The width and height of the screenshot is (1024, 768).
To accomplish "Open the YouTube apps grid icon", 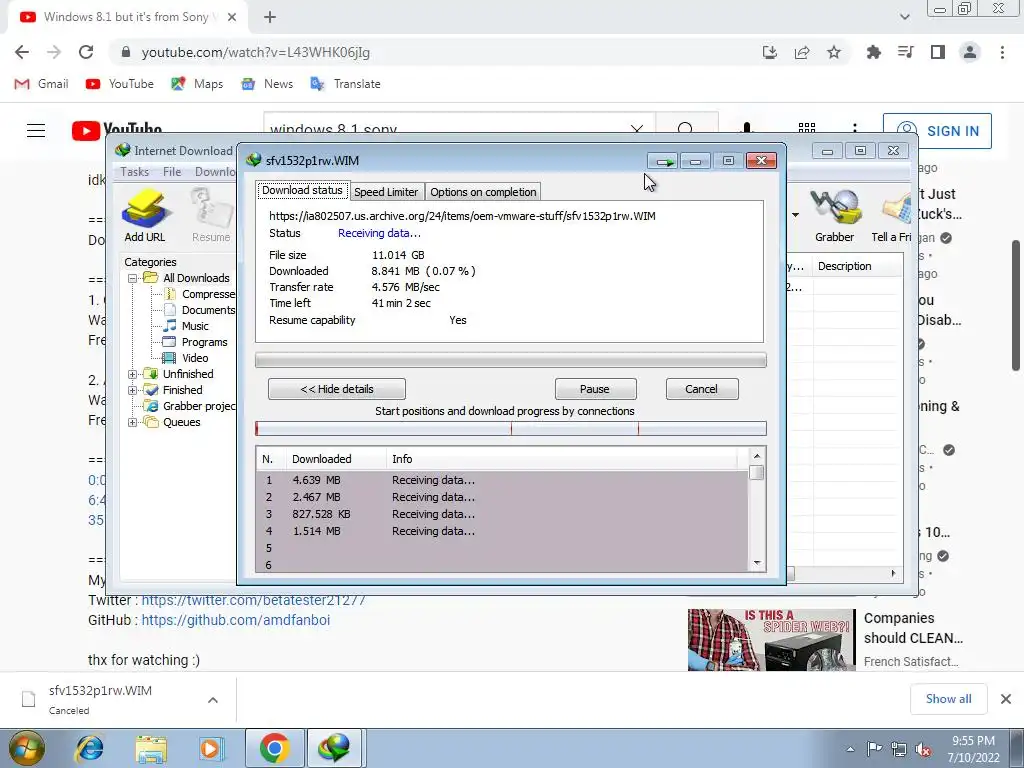I will pyautogui.click(x=807, y=129).
